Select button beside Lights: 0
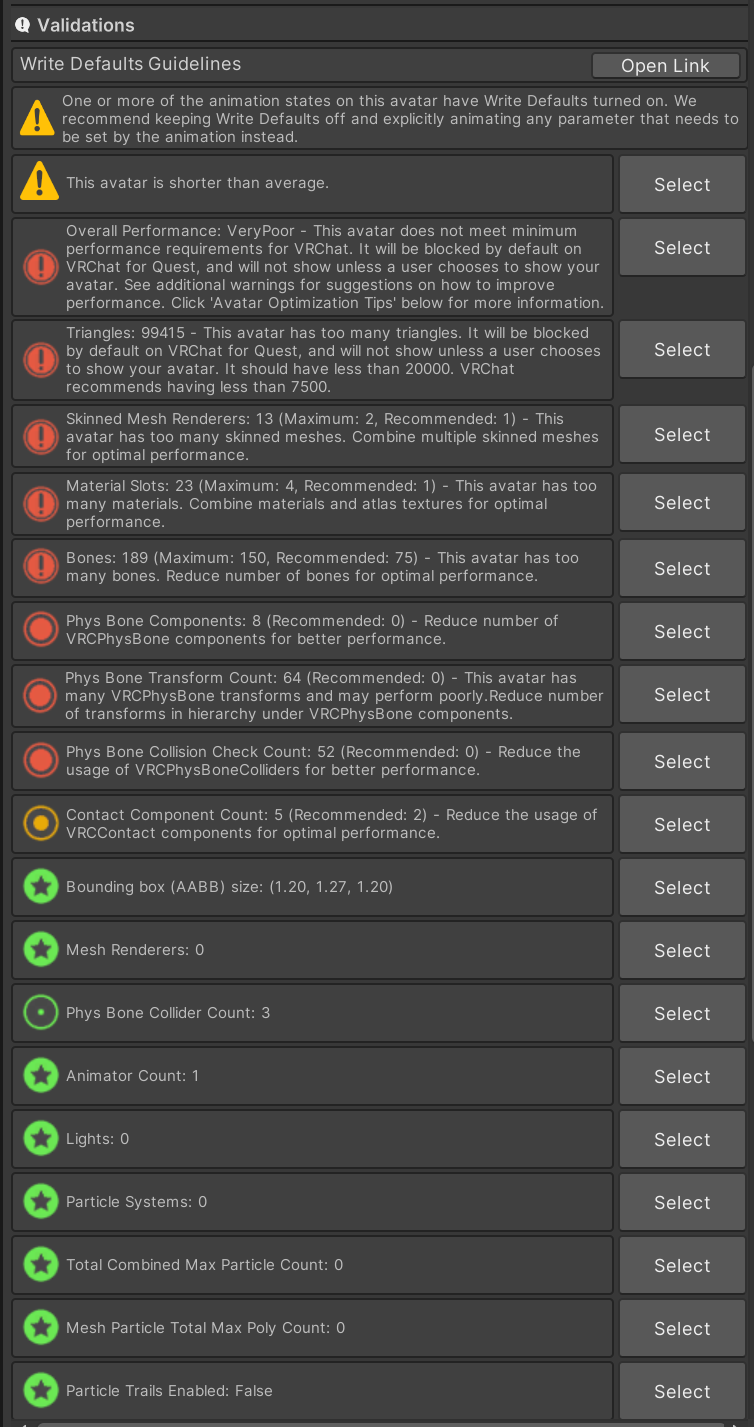Image resolution: width=754 pixels, height=1427 pixels. [682, 1140]
